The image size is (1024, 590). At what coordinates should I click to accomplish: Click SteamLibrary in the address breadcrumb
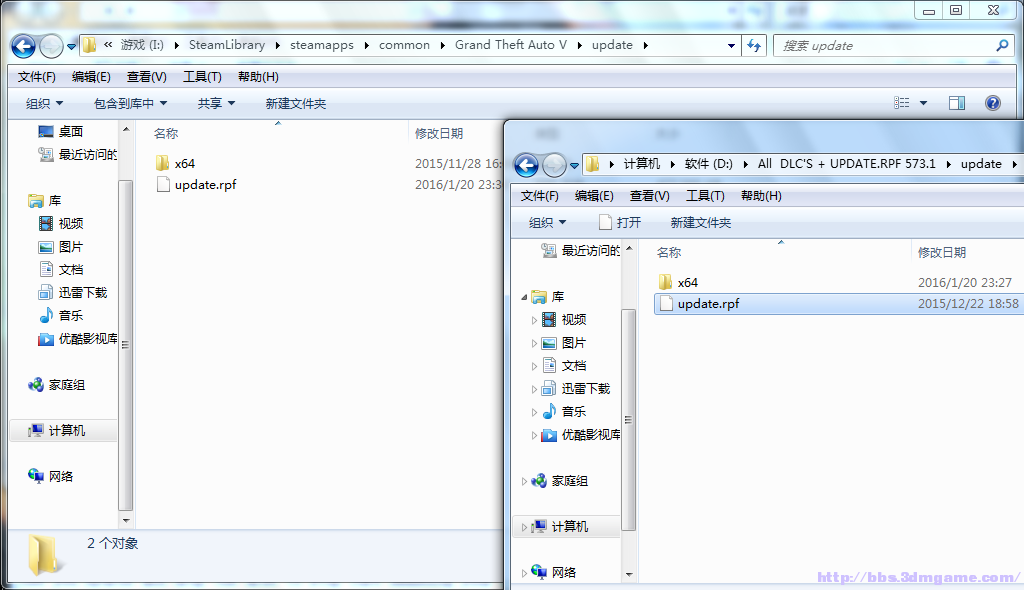click(227, 45)
